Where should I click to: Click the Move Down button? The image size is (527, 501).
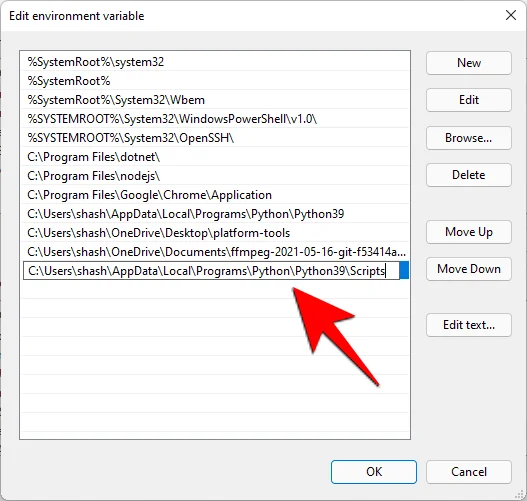[x=469, y=269]
